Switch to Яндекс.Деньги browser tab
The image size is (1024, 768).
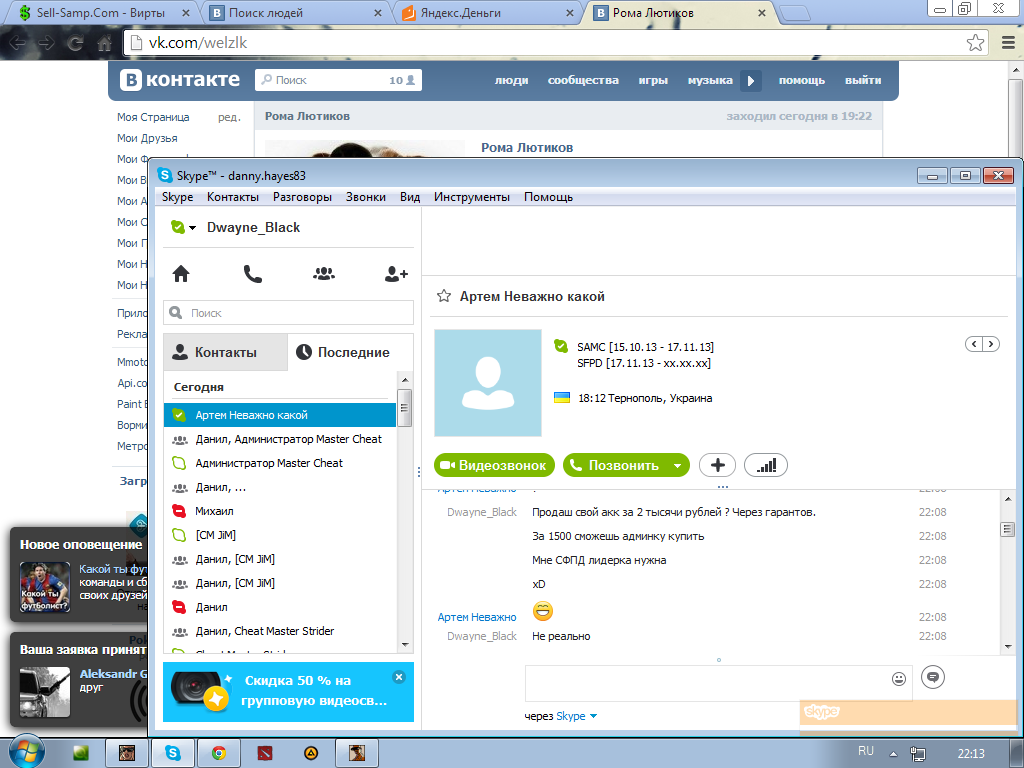[x=487, y=12]
